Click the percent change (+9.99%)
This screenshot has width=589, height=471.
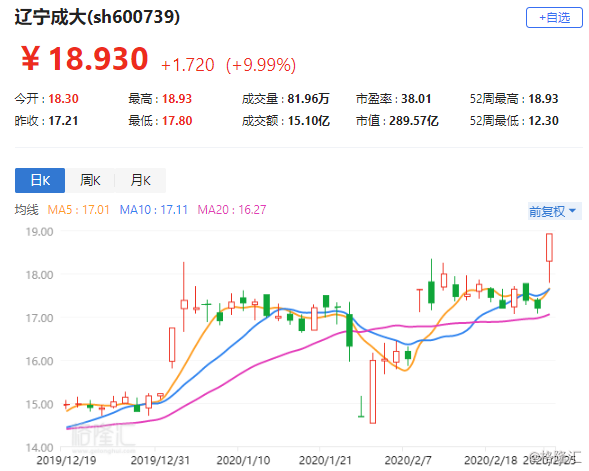(261, 65)
